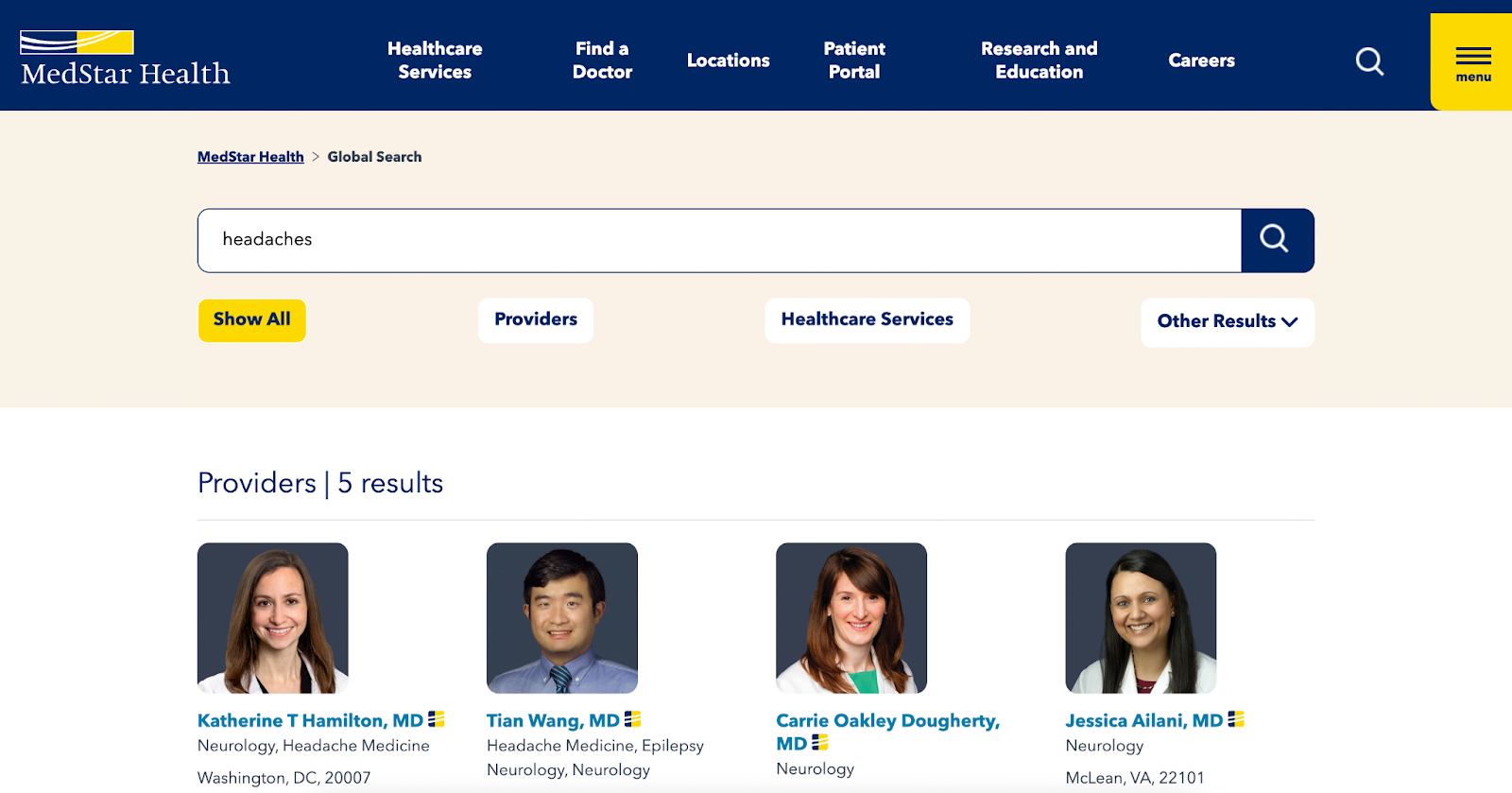
Task: Open Katherine T Hamilton, MD profile link
Action: [x=310, y=720]
